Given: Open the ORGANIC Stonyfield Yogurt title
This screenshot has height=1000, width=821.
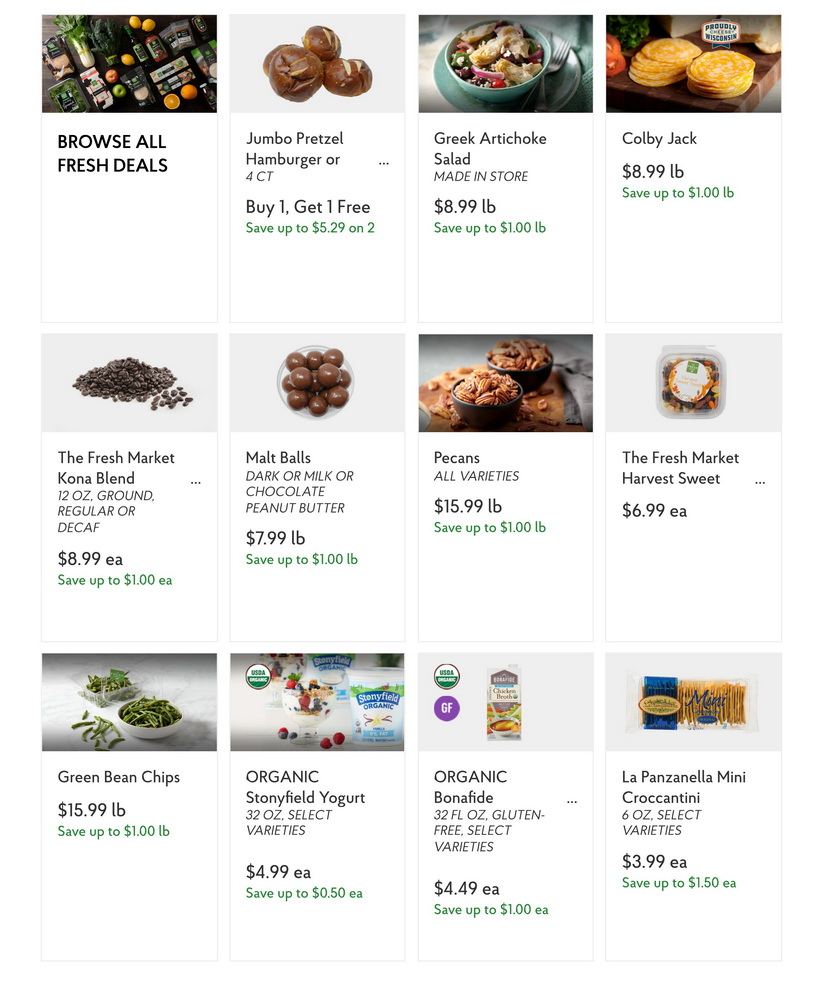Looking at the screenshot, I should click(305, 787).
